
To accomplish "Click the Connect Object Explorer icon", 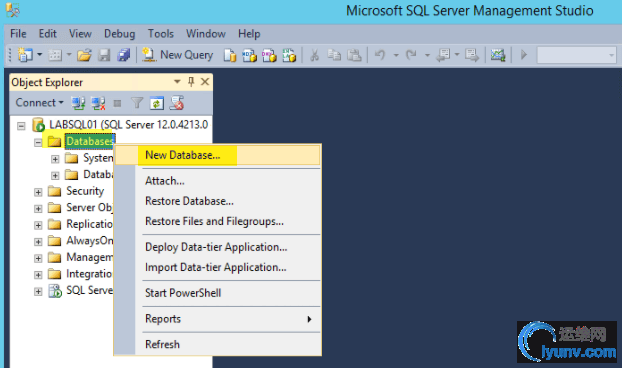I will click(x=78, y=103).
